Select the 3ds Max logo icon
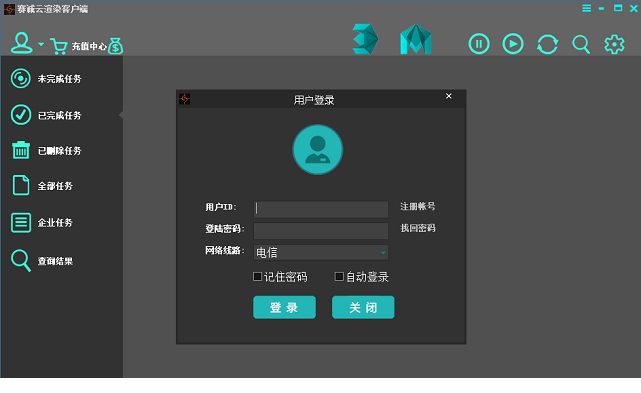The image size is (641, 393). point(365,39)
